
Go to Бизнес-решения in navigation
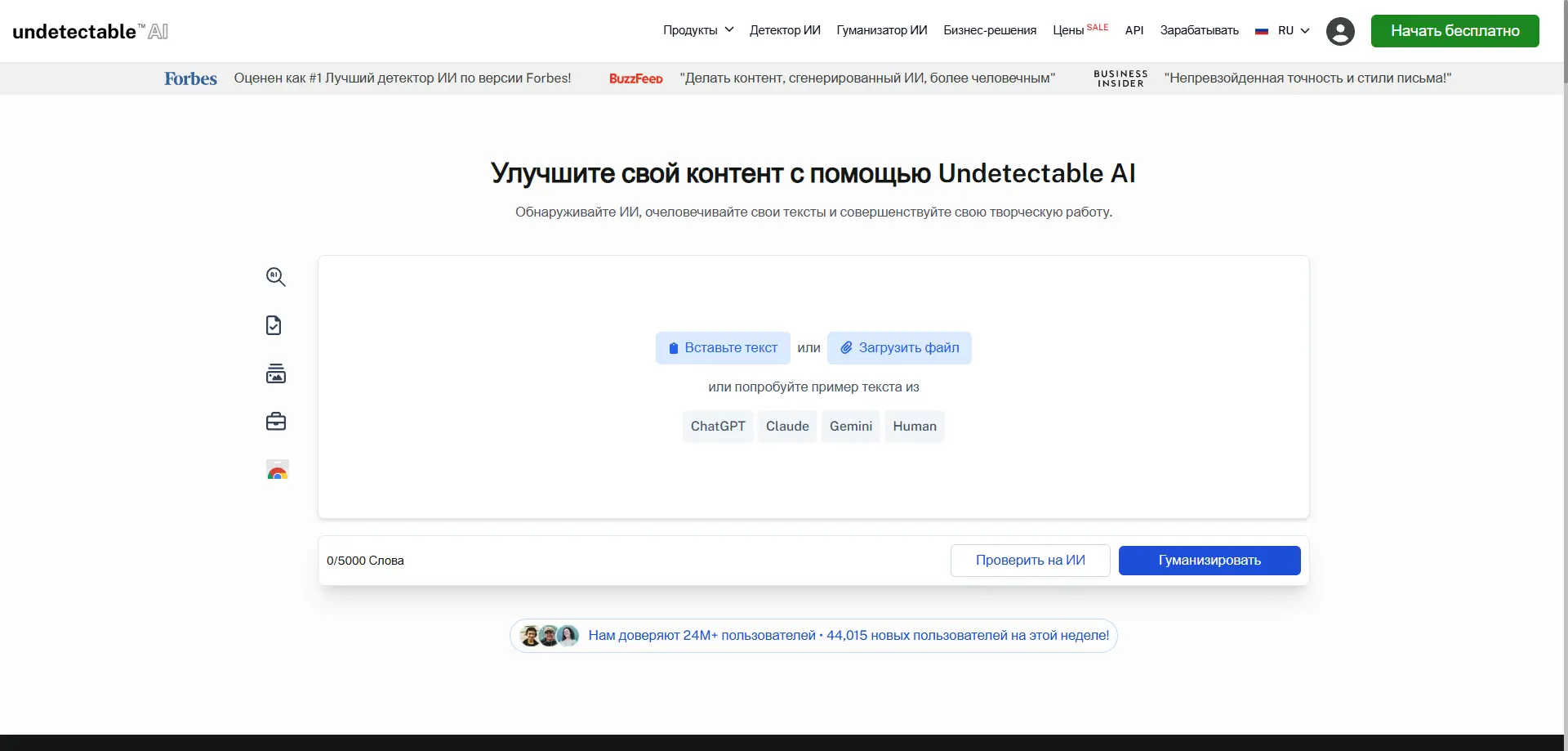pos(990,30)
